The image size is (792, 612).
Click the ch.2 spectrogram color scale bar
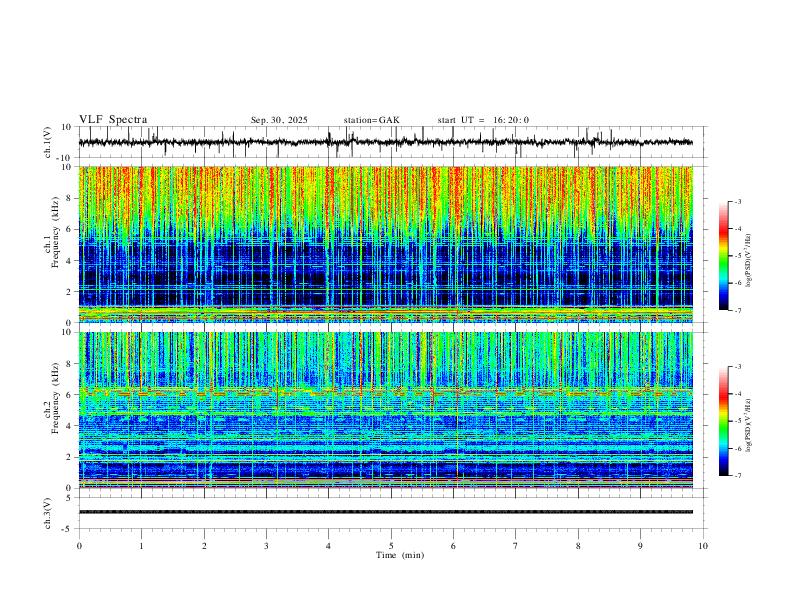(x=724, y=421)
